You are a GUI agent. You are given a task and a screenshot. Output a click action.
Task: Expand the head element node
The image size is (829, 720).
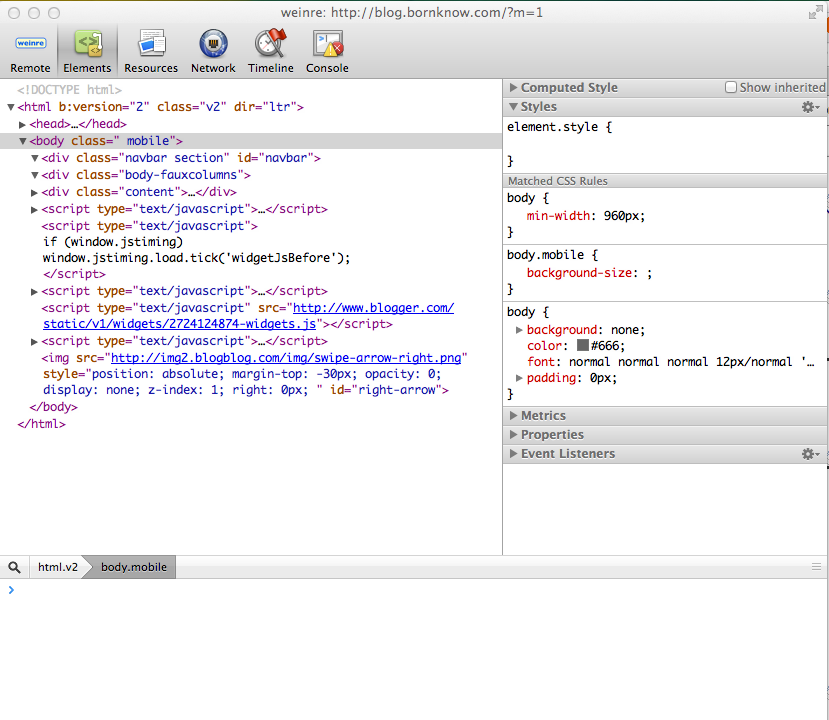point(23,124)
